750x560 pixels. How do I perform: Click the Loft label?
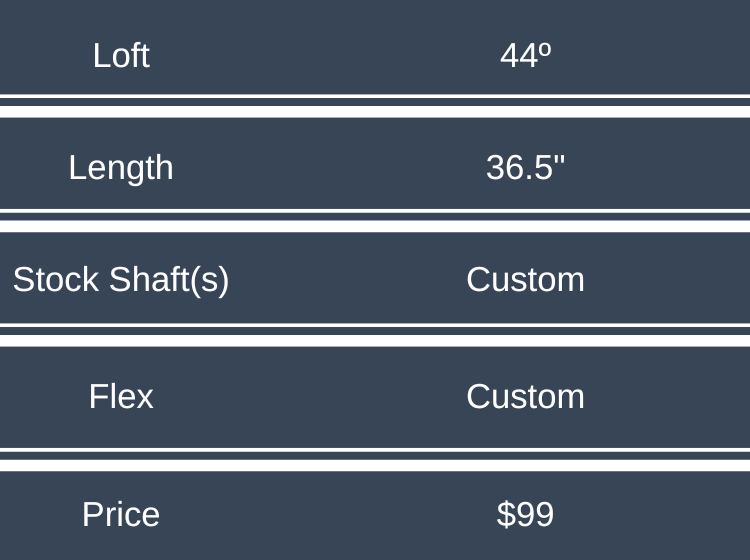[121, 55]
